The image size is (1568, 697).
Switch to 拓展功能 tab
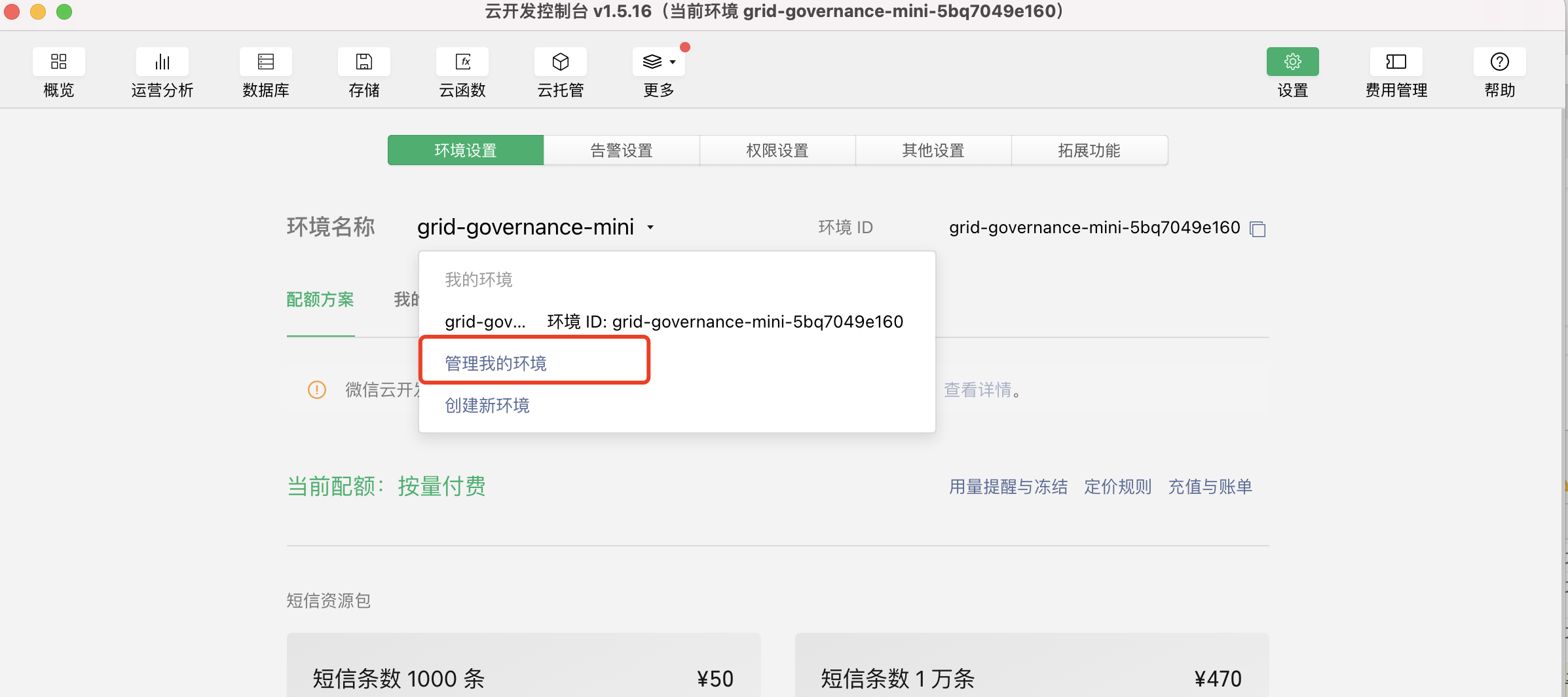[1089, 150]
